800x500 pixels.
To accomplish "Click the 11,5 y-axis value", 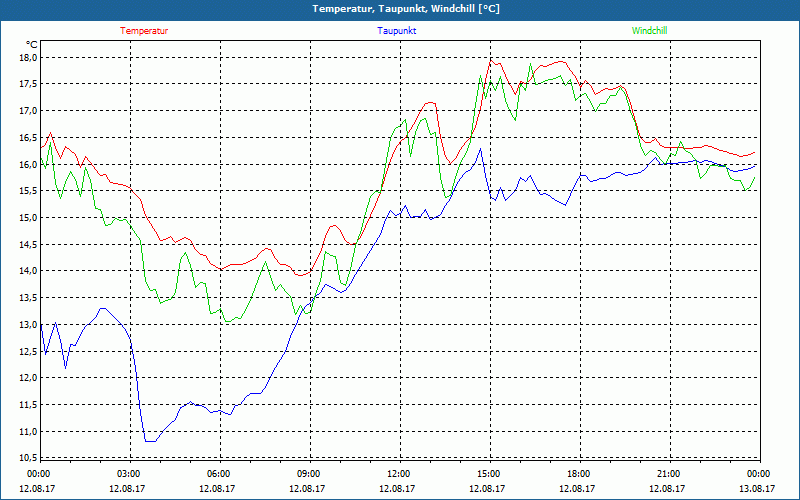I will [x=28, y=404].
